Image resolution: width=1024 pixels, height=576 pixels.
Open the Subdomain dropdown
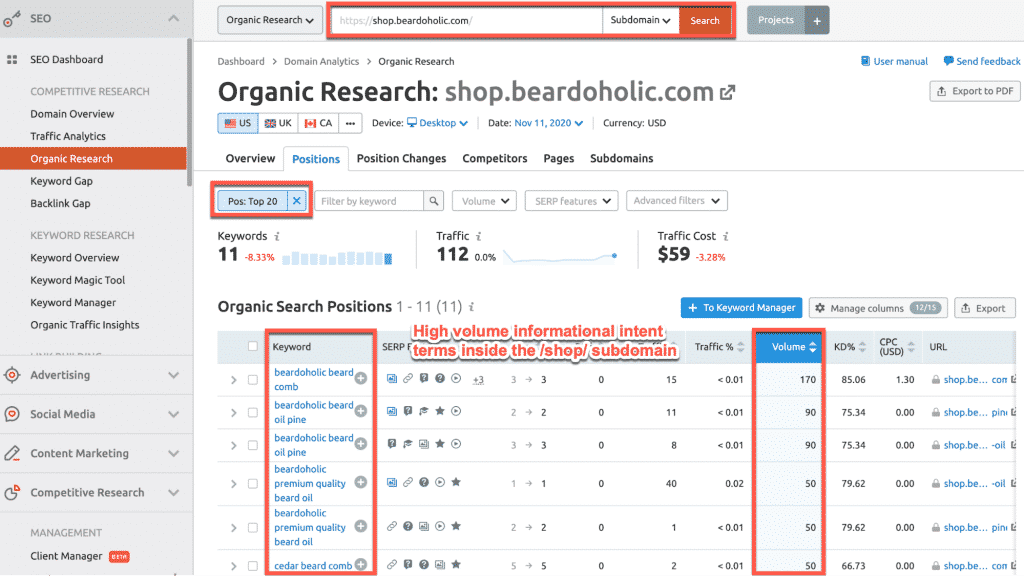point(640,19)
